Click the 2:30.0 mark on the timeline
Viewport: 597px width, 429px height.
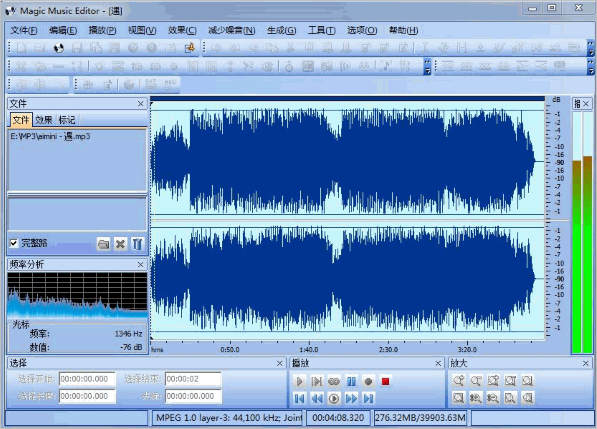pyautogui.click(x=388, y=349)
